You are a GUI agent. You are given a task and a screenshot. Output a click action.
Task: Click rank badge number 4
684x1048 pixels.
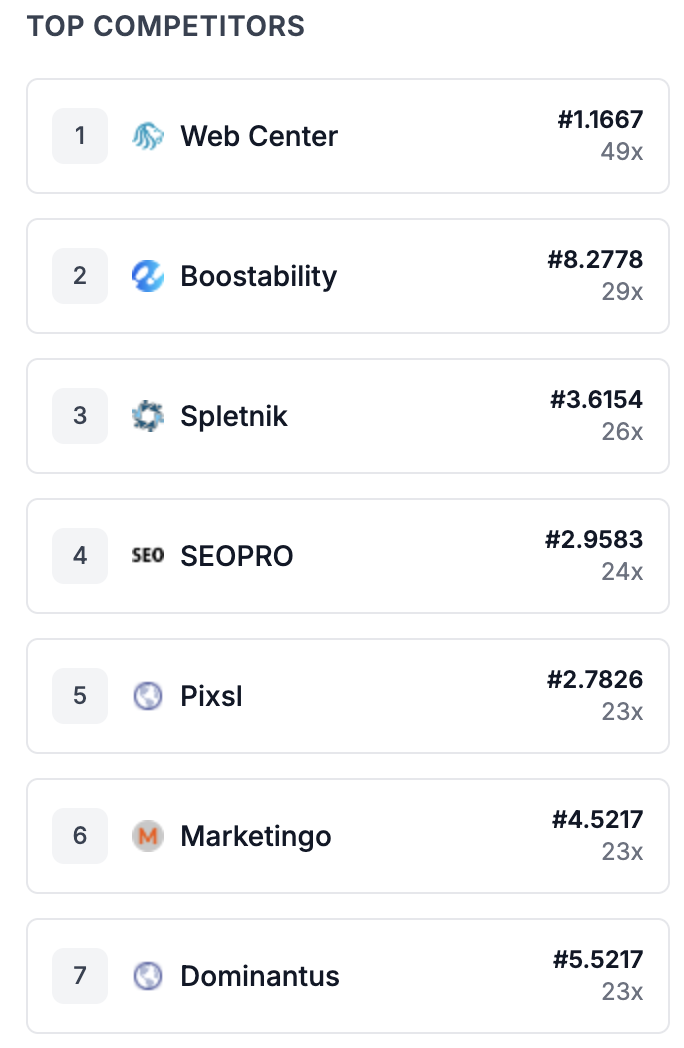click(80, 556)
